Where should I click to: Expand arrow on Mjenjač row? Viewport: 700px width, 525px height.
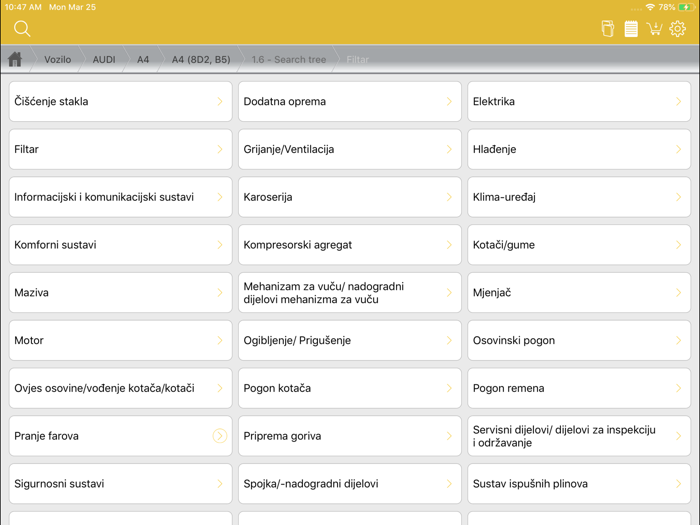(679, 292)
